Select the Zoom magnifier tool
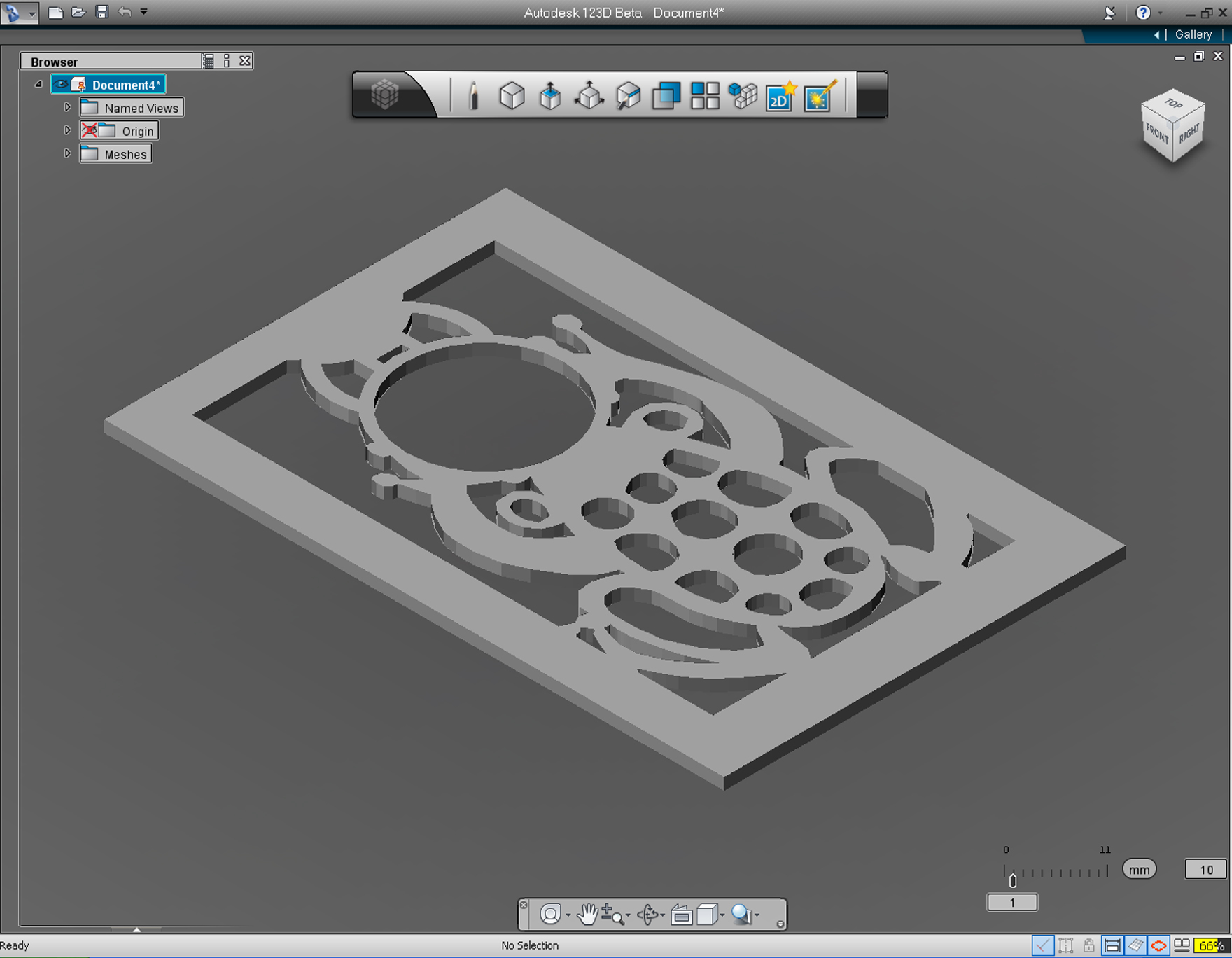This screenshot has height=958, width=1232. point(612,914)
